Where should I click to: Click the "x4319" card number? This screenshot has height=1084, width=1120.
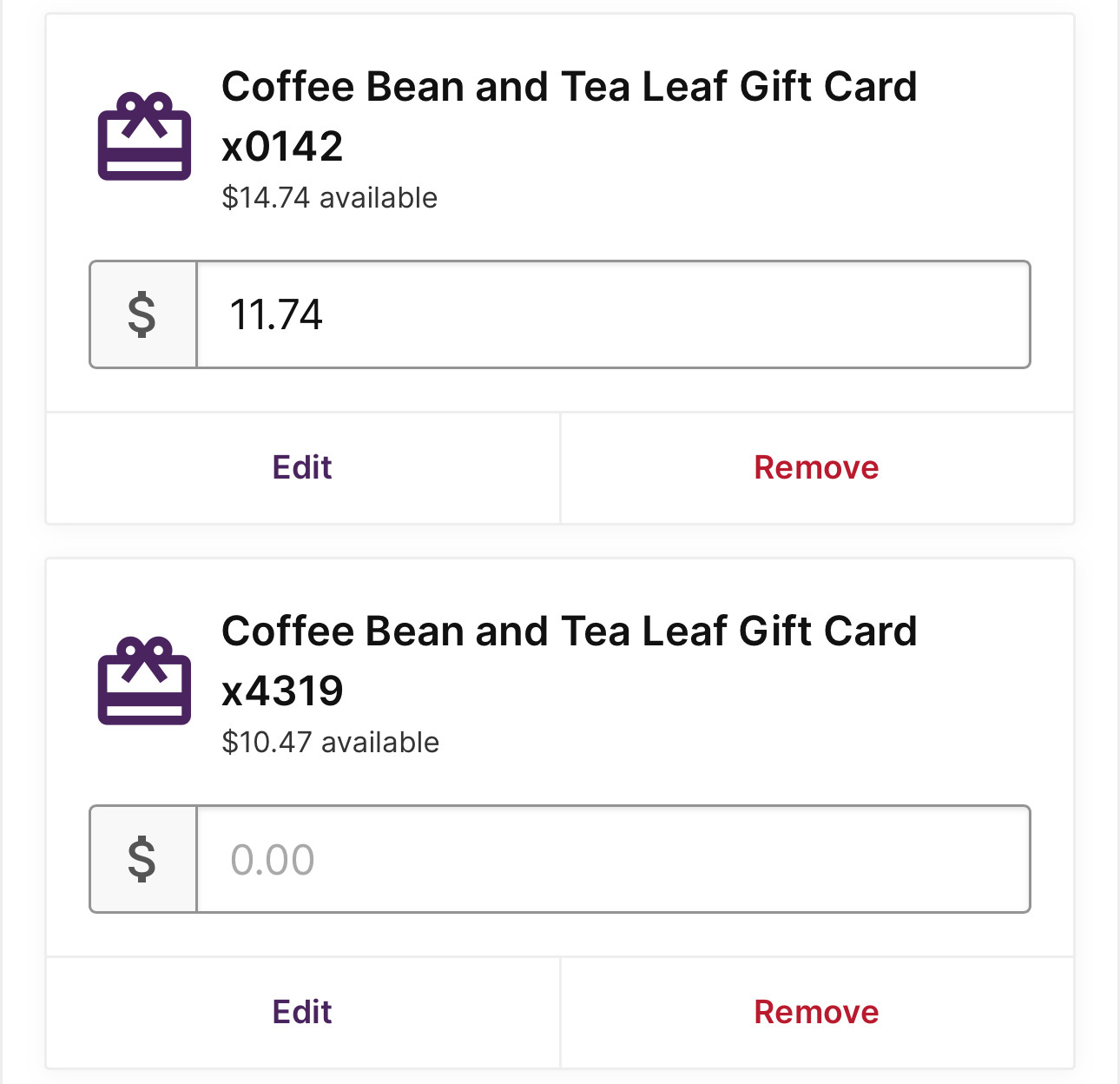click(283, 691)
